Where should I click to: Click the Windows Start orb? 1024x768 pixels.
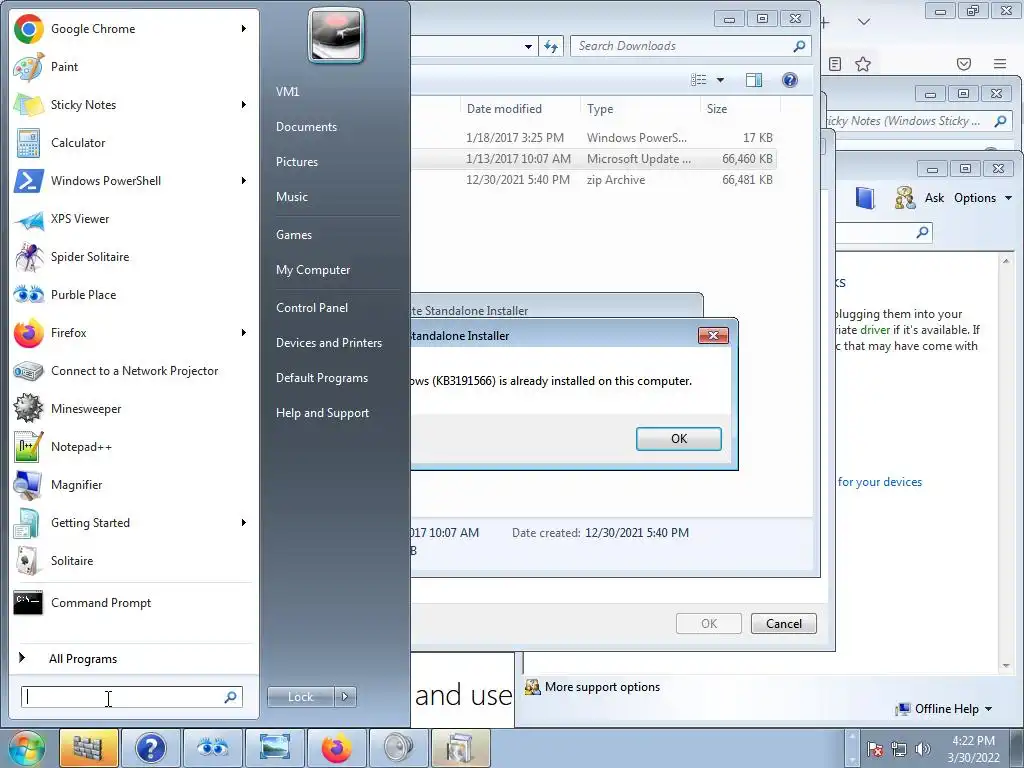point(27,748)
